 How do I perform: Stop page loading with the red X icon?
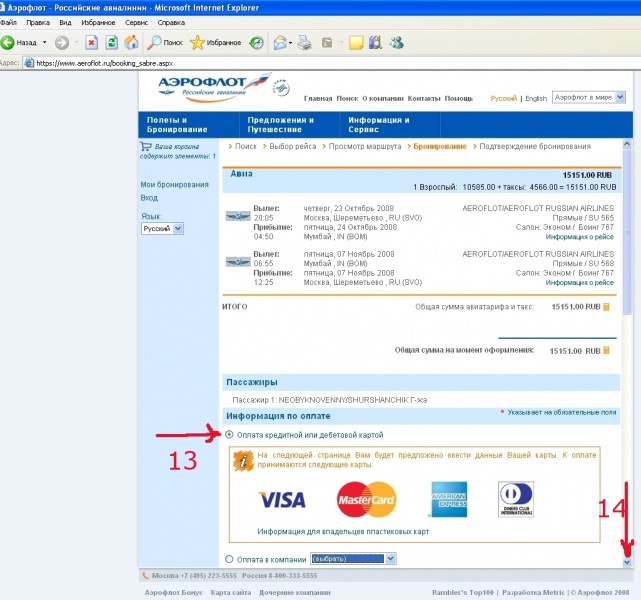point(91,43)
